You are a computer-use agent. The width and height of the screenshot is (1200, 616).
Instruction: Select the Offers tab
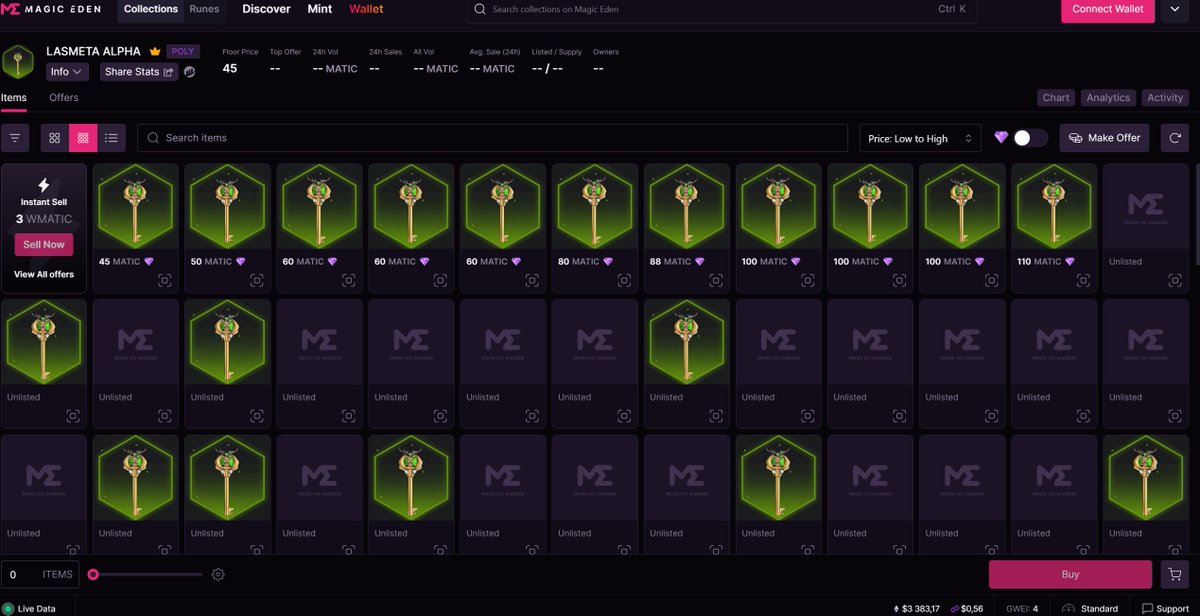pyautogui.click(x=64, y=98)
